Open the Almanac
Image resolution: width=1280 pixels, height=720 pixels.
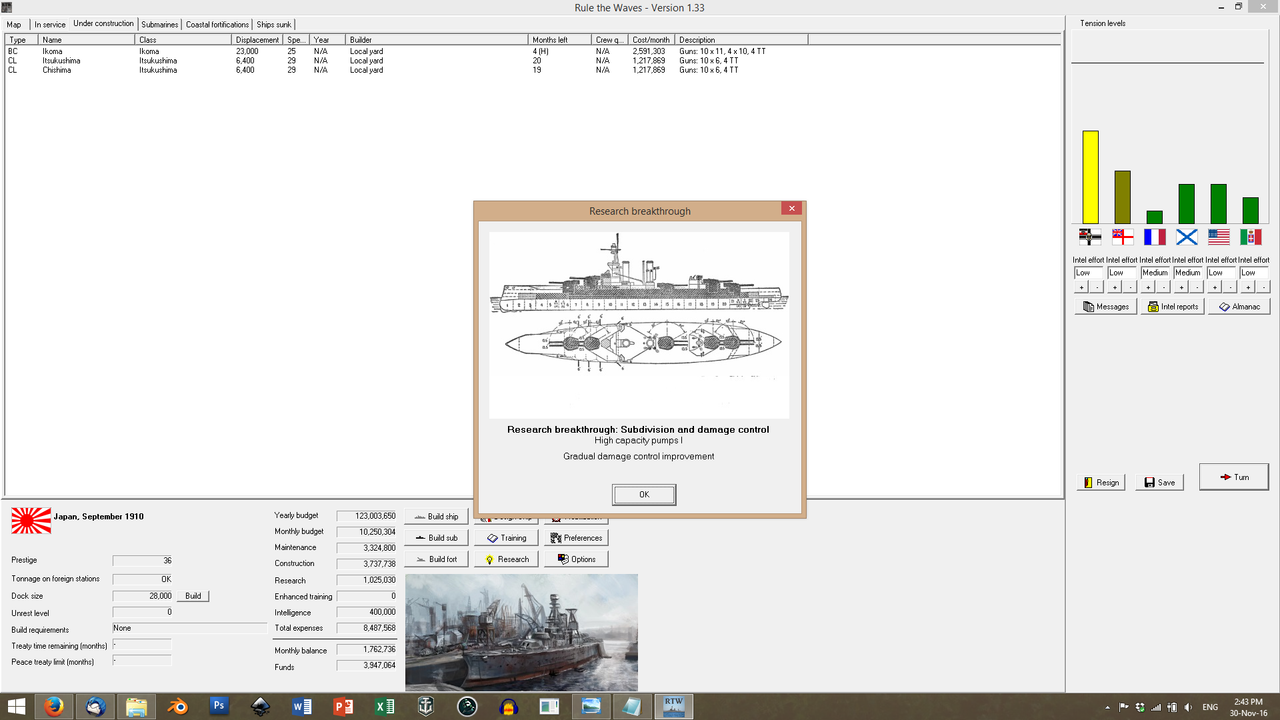pyautogui.click(x=1239, y=306)
